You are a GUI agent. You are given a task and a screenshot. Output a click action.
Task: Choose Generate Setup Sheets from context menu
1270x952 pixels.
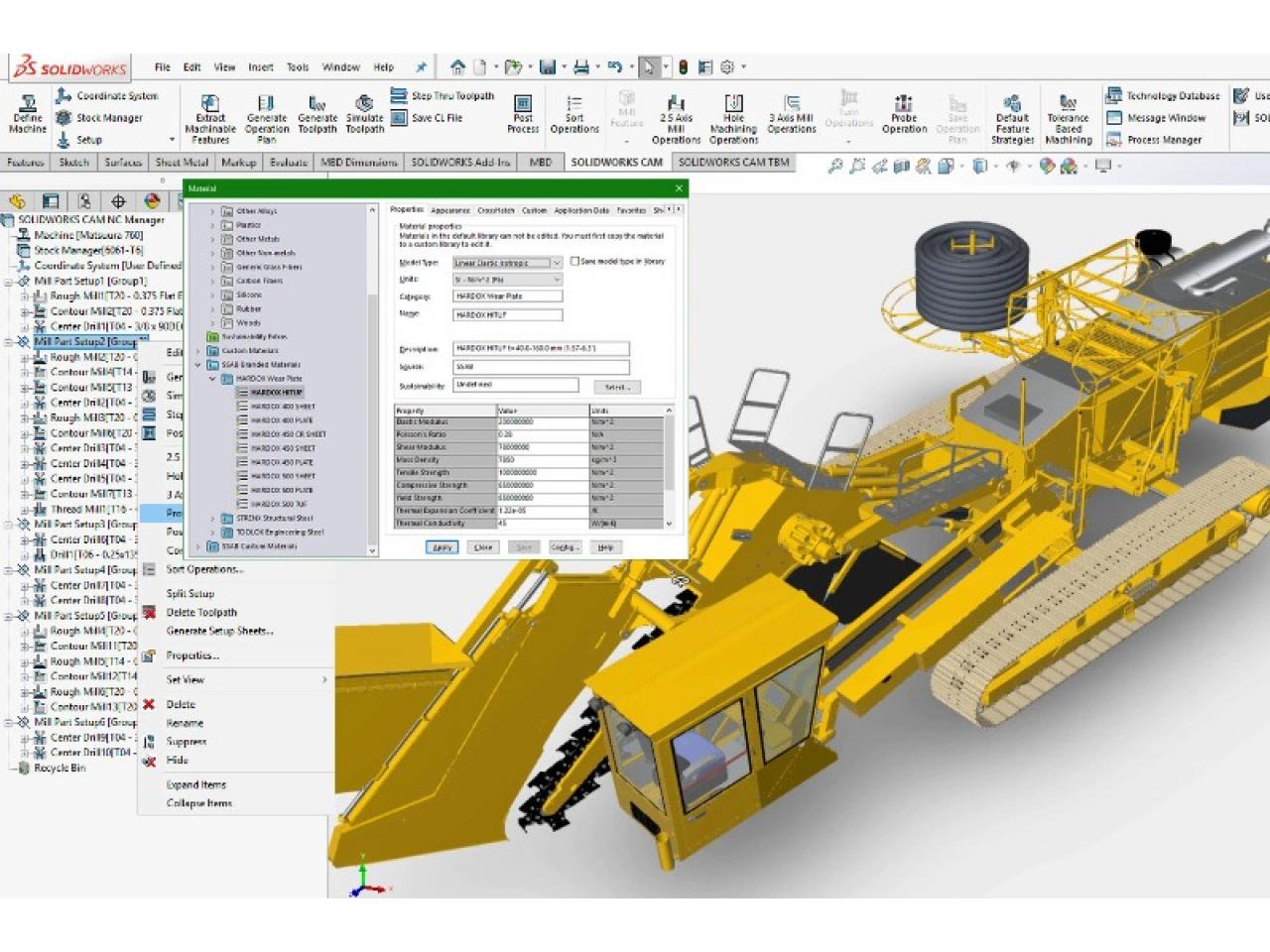click(219, 631)
